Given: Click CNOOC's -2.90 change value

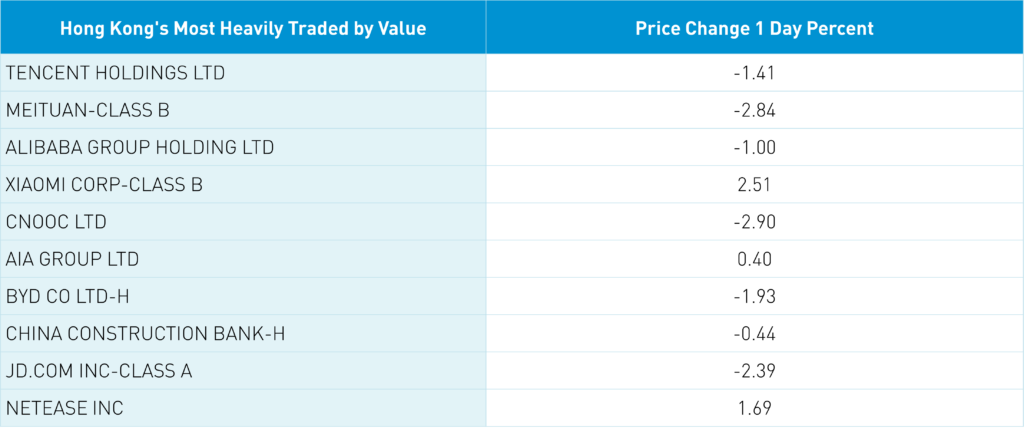Looking at the screenshot, I should click(x=755, y=221).
